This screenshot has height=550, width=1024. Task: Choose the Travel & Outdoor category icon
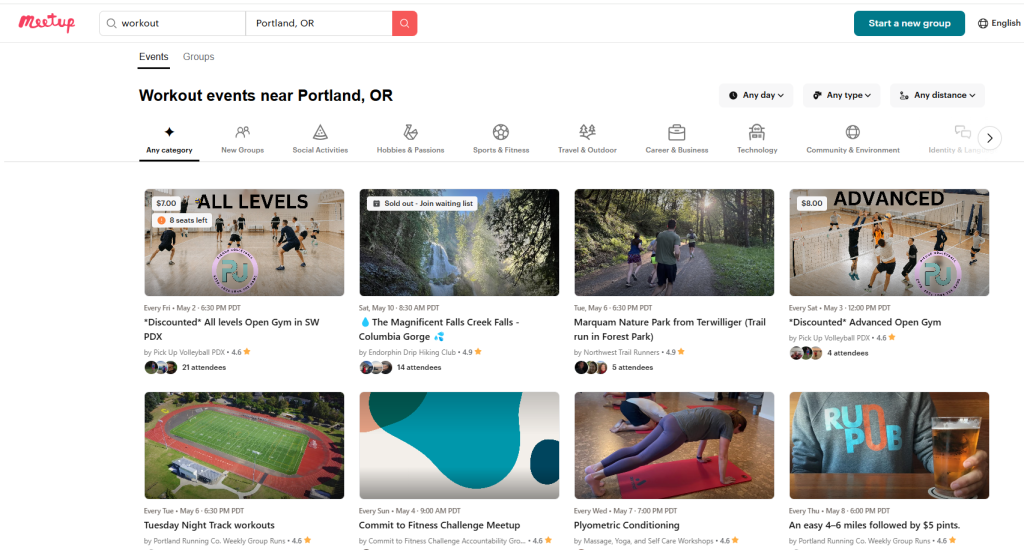tap(587, 132)
